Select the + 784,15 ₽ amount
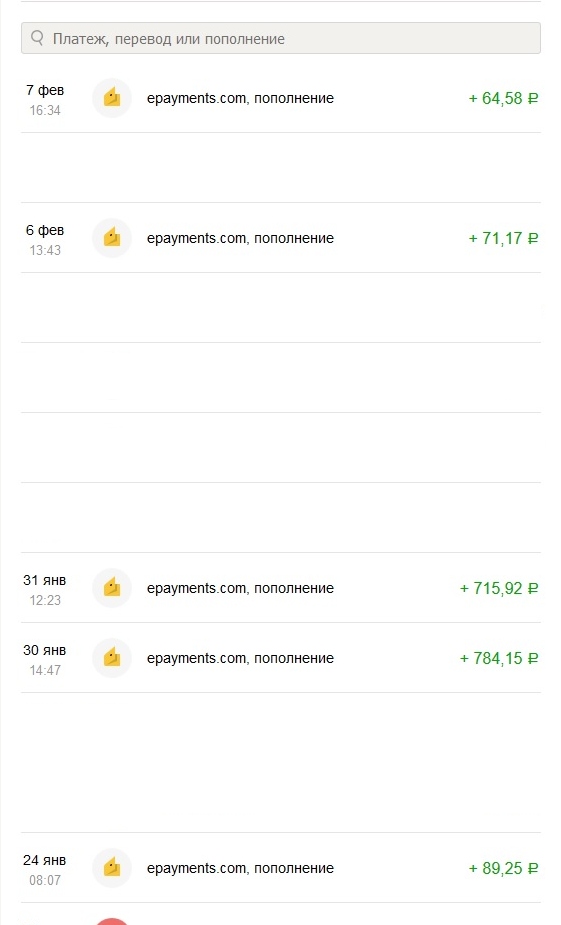This screenshot has height=925, width=561. tap(499, 658)
